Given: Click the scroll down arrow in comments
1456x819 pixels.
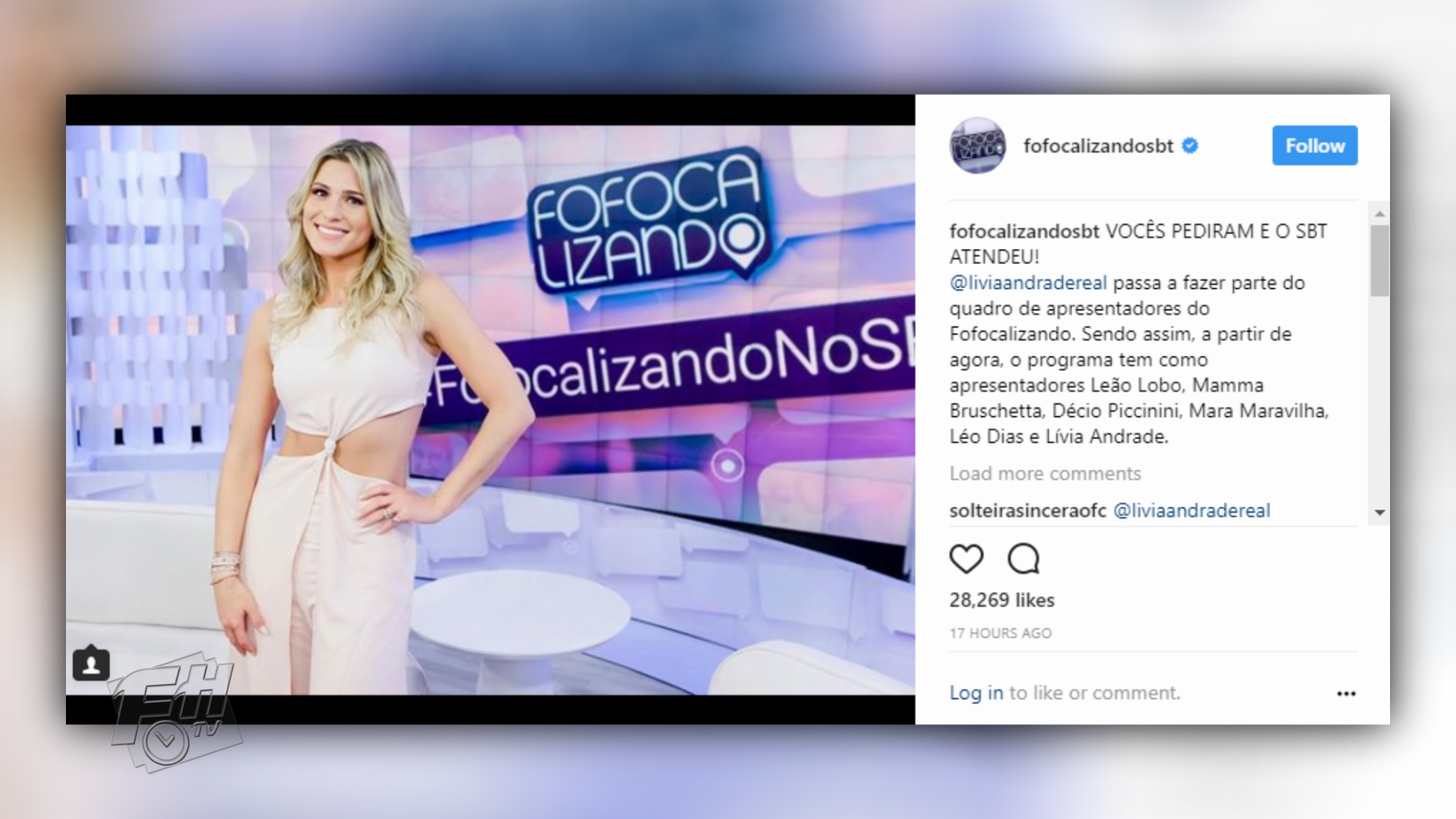Looking at the screenshot, I should [x=1379, y=513].
